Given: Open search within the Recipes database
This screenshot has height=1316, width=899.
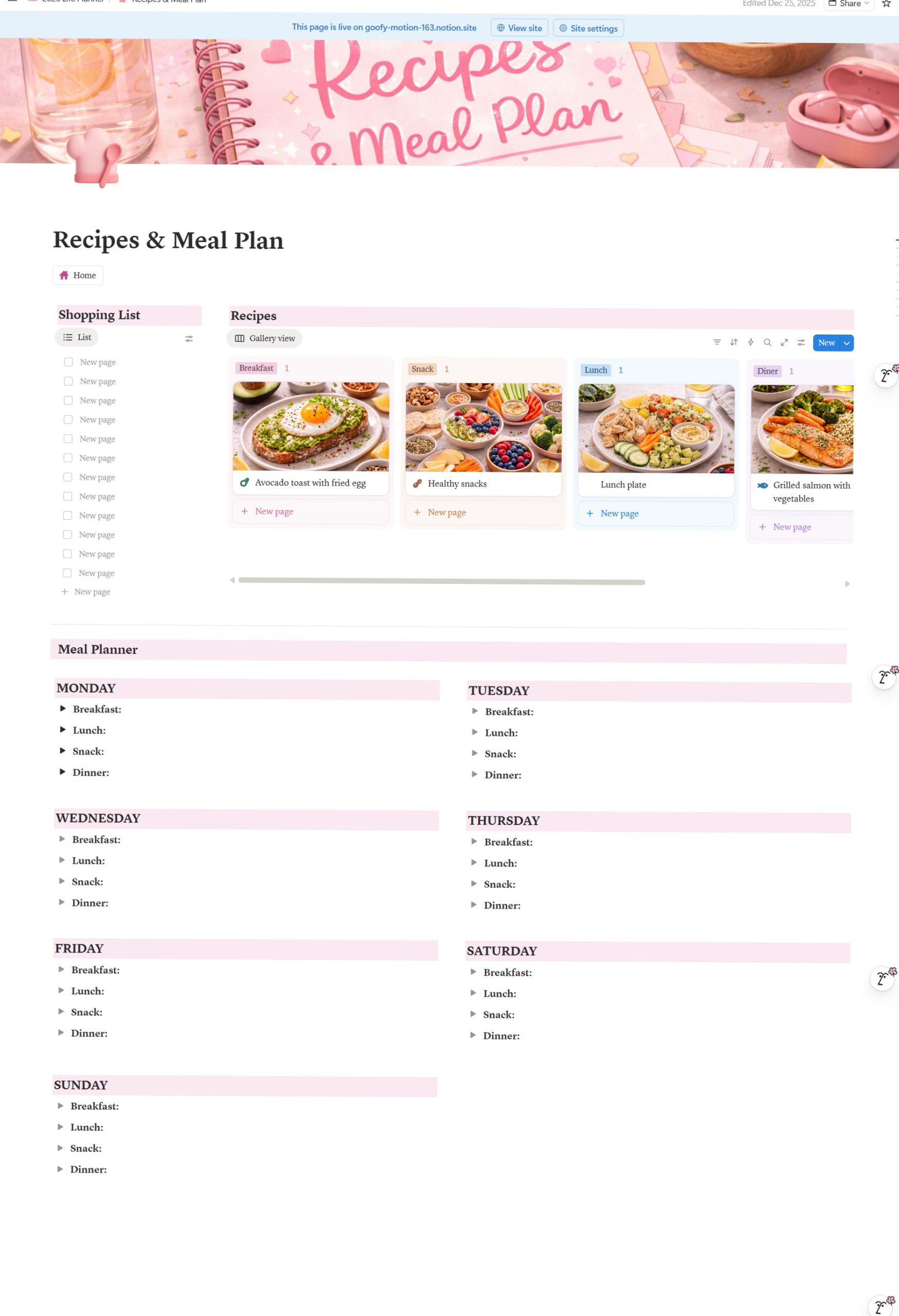Looking at the screenshot, I should point(767,342).
